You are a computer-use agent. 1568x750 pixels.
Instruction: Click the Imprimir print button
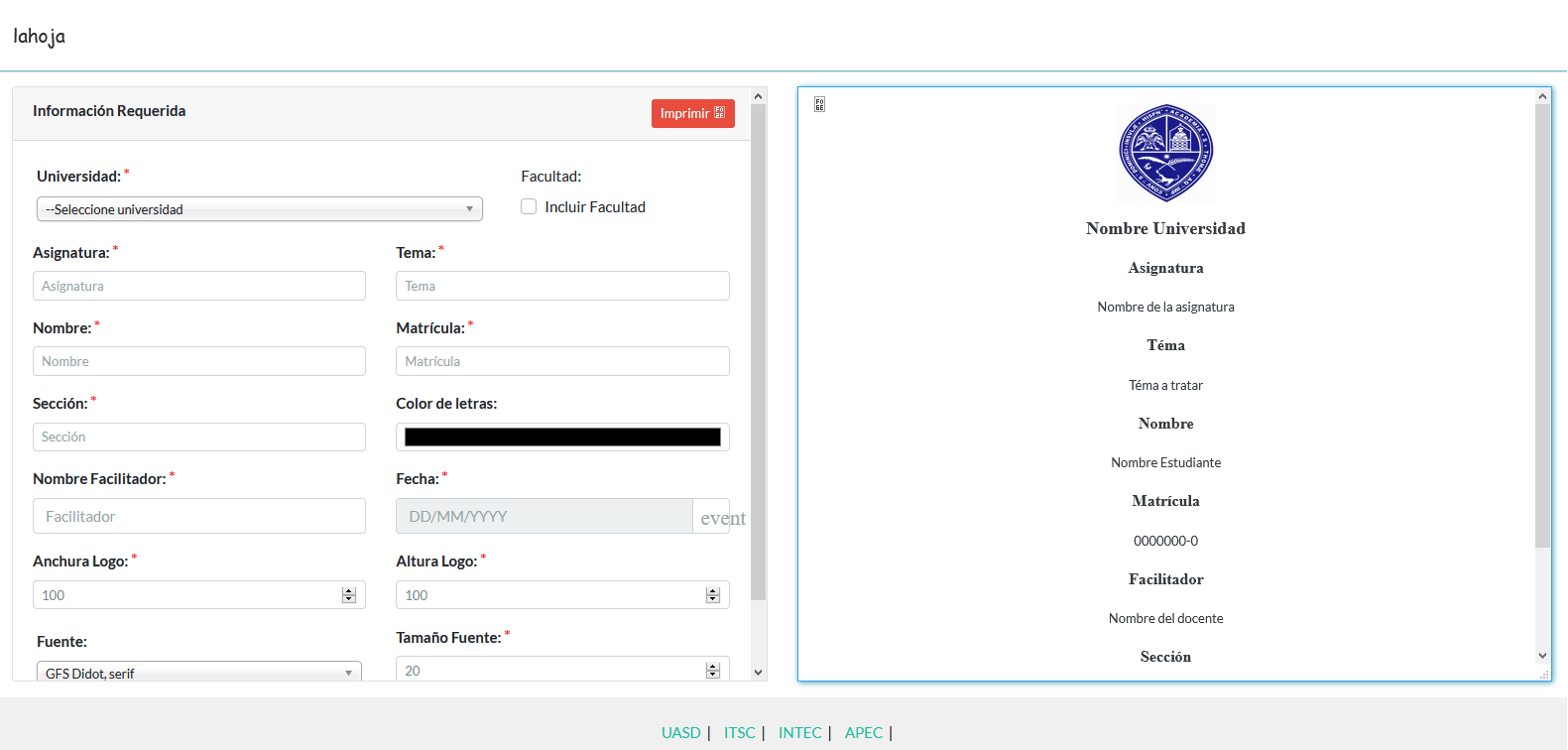tap(692, 113)
